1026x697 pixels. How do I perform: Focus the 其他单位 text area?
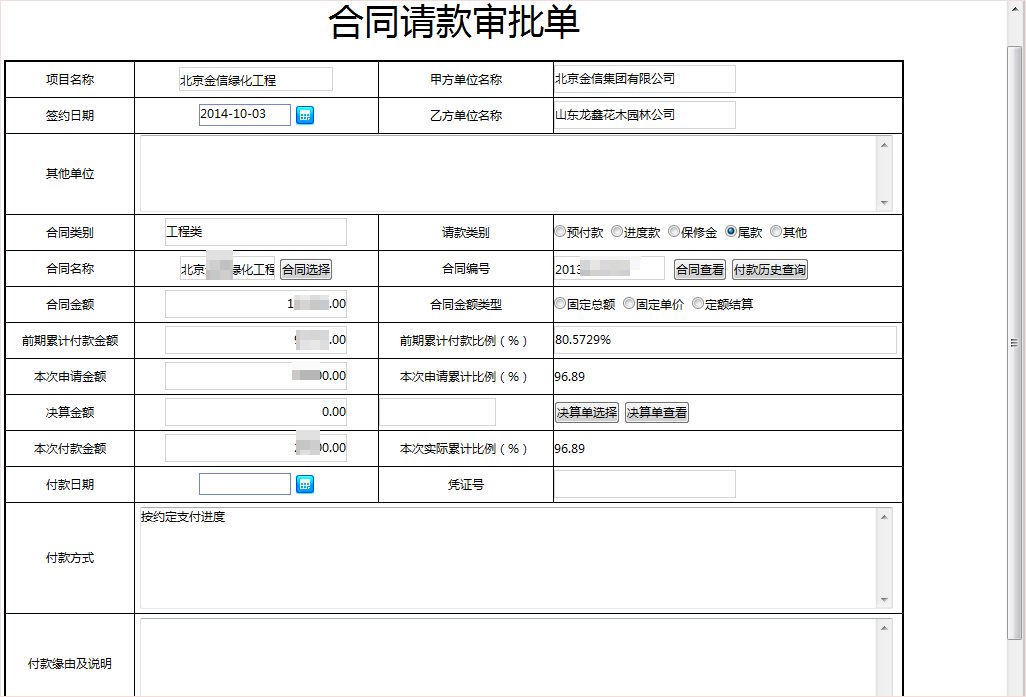508,173
